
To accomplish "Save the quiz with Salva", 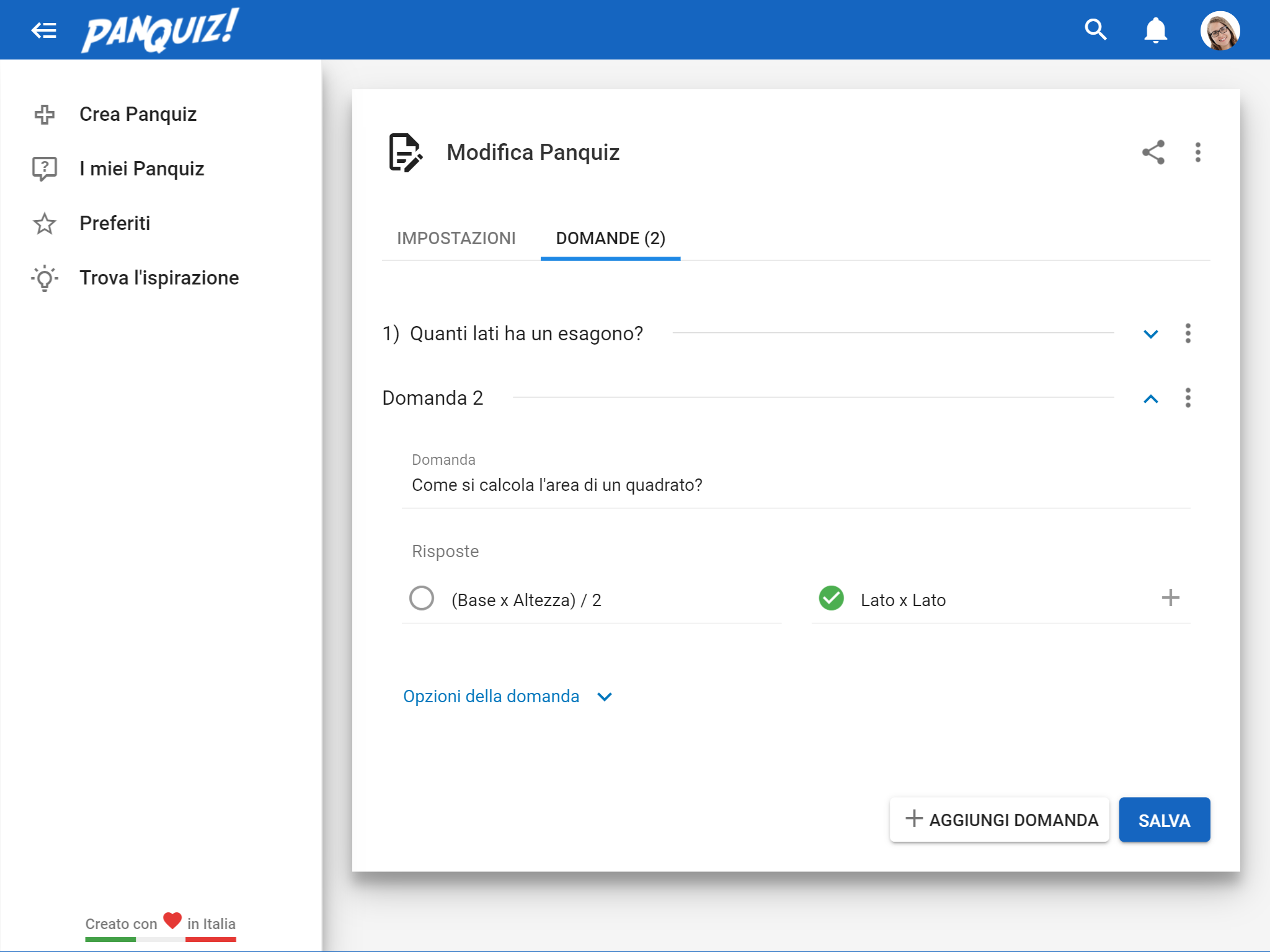I will pyautogui.click(x=1165, y=820).
